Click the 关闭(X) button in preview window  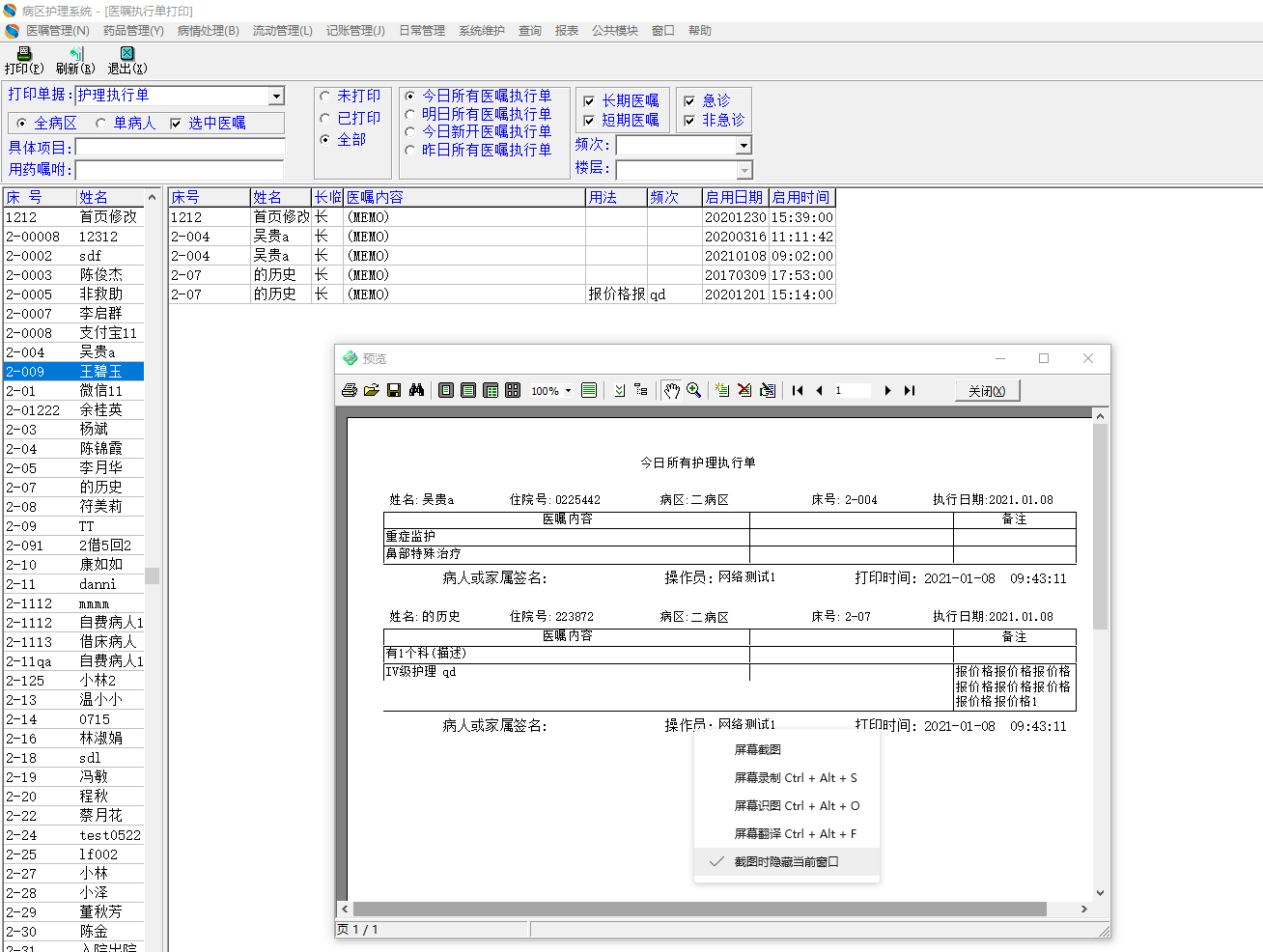987,390
